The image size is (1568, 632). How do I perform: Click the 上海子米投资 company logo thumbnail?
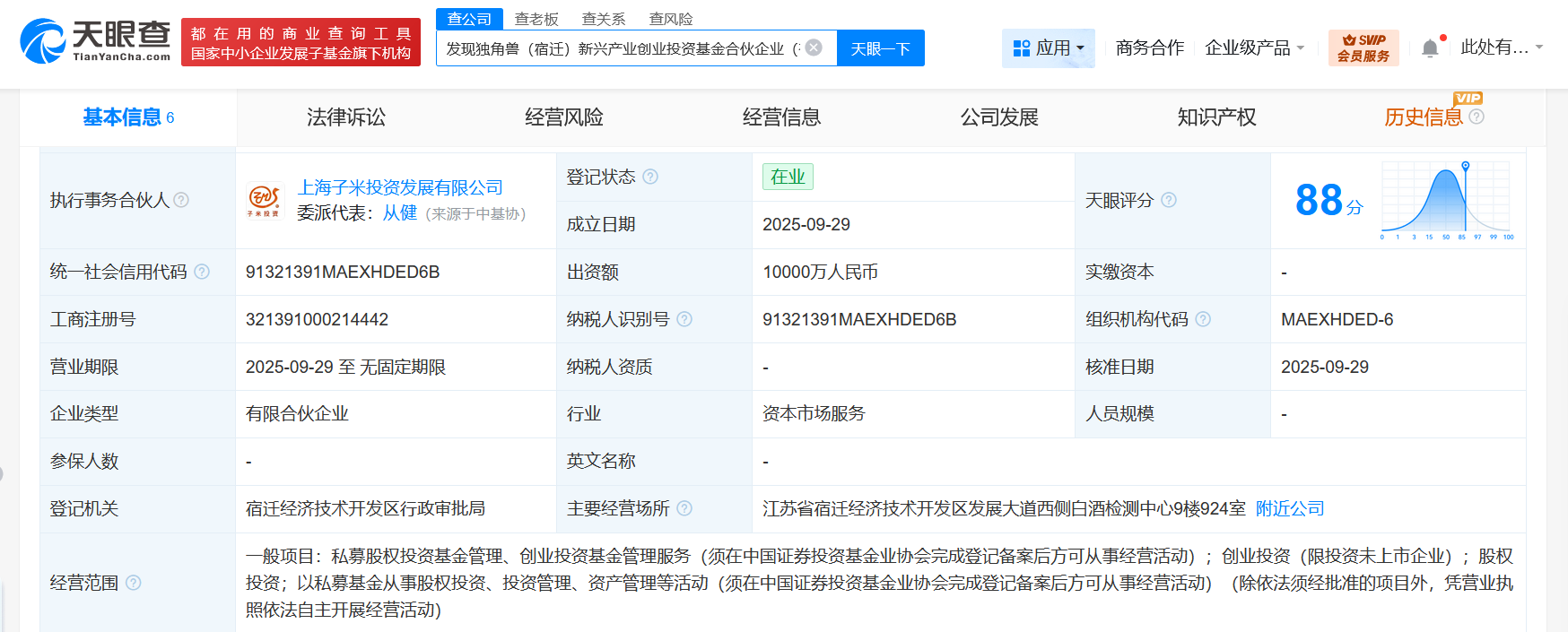(x=265, y=200)
